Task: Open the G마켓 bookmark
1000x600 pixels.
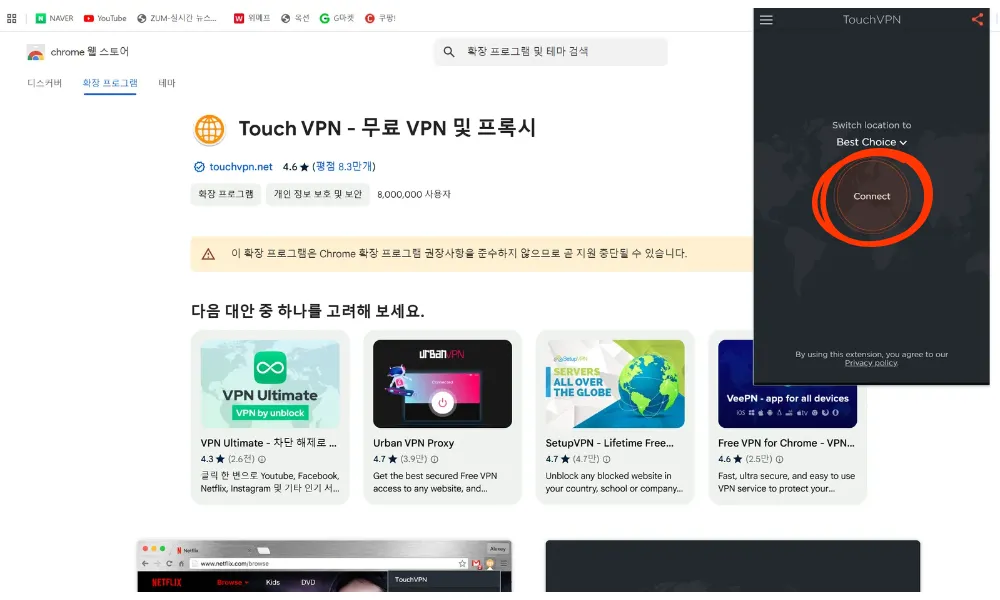Action: coord(337,18)
